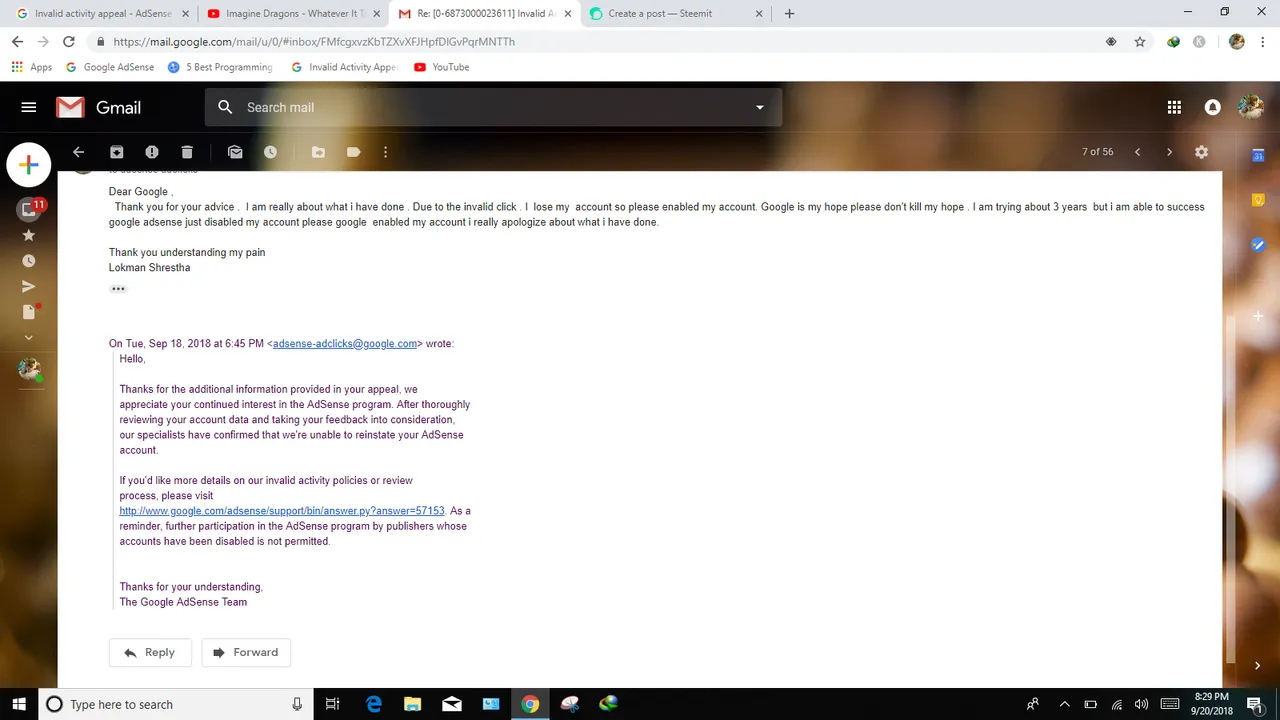
Task: Get add-ons plus icon in side panel
Action: [1259, 316]
